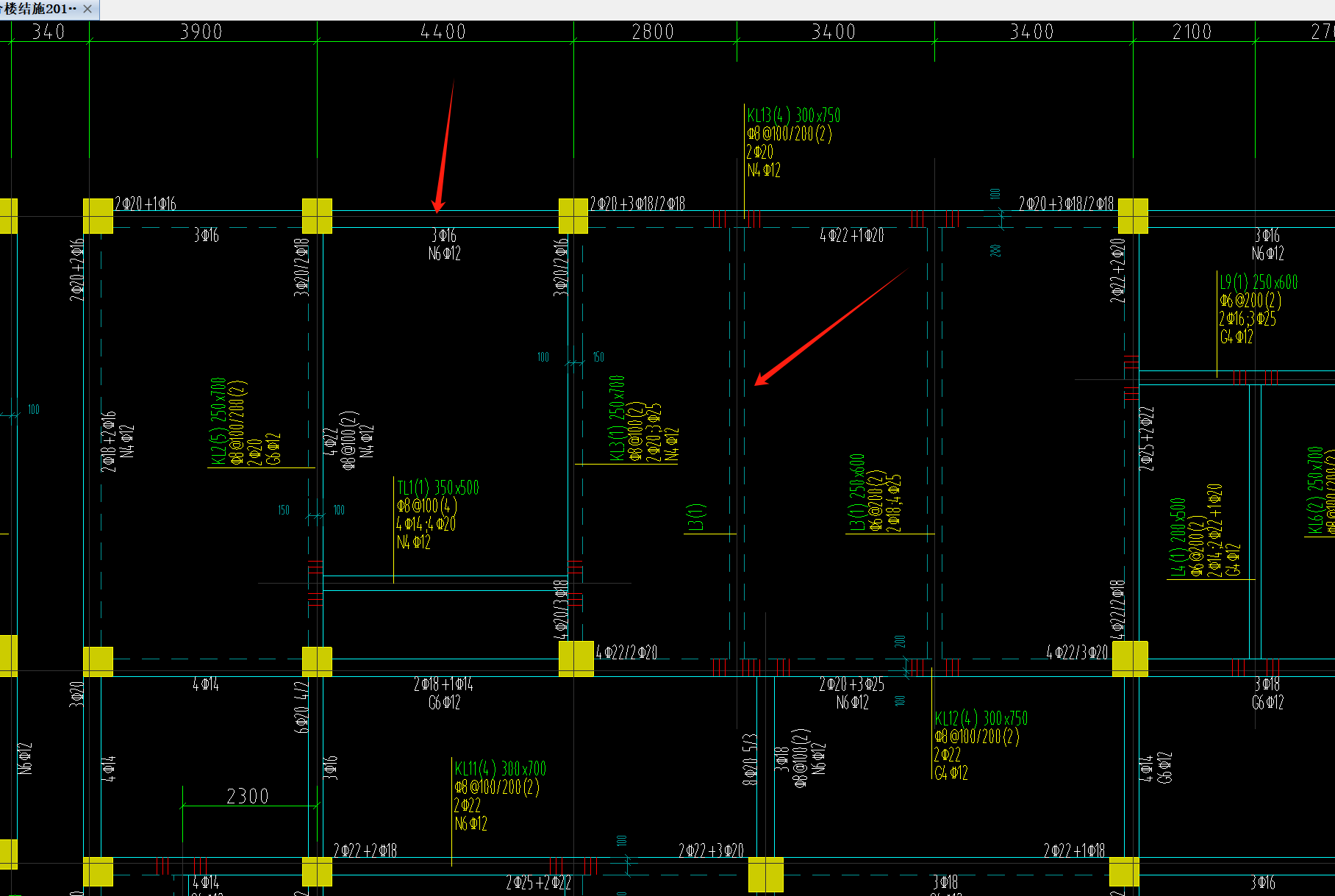Select the 4Φ14;4Φ20 rebar text
This screenshot has height=896, width=1335.
(x=426, y=524)
